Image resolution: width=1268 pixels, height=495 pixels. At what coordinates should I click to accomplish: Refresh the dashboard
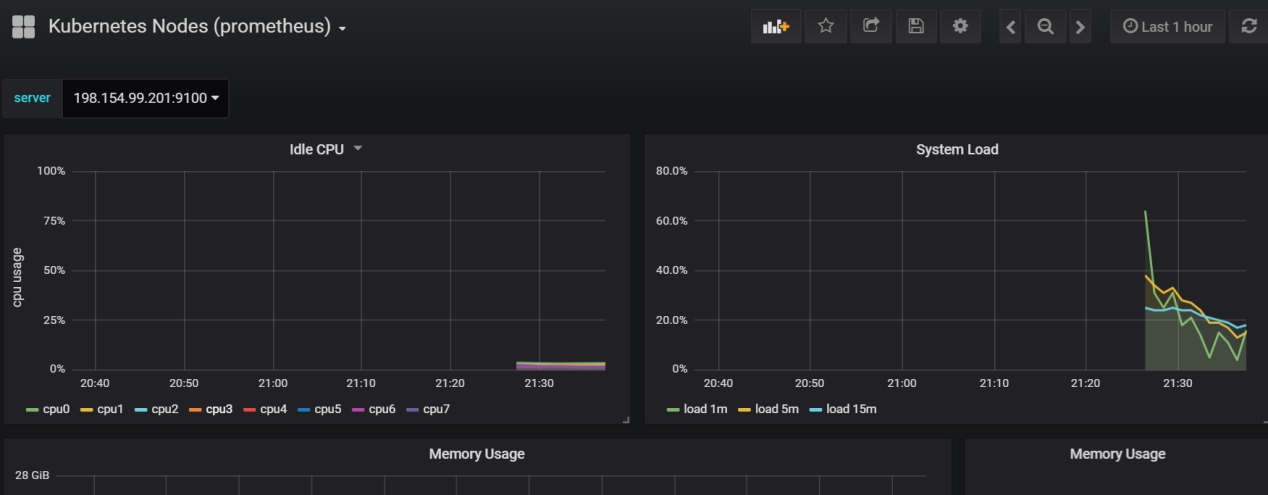coord(1249,27)
